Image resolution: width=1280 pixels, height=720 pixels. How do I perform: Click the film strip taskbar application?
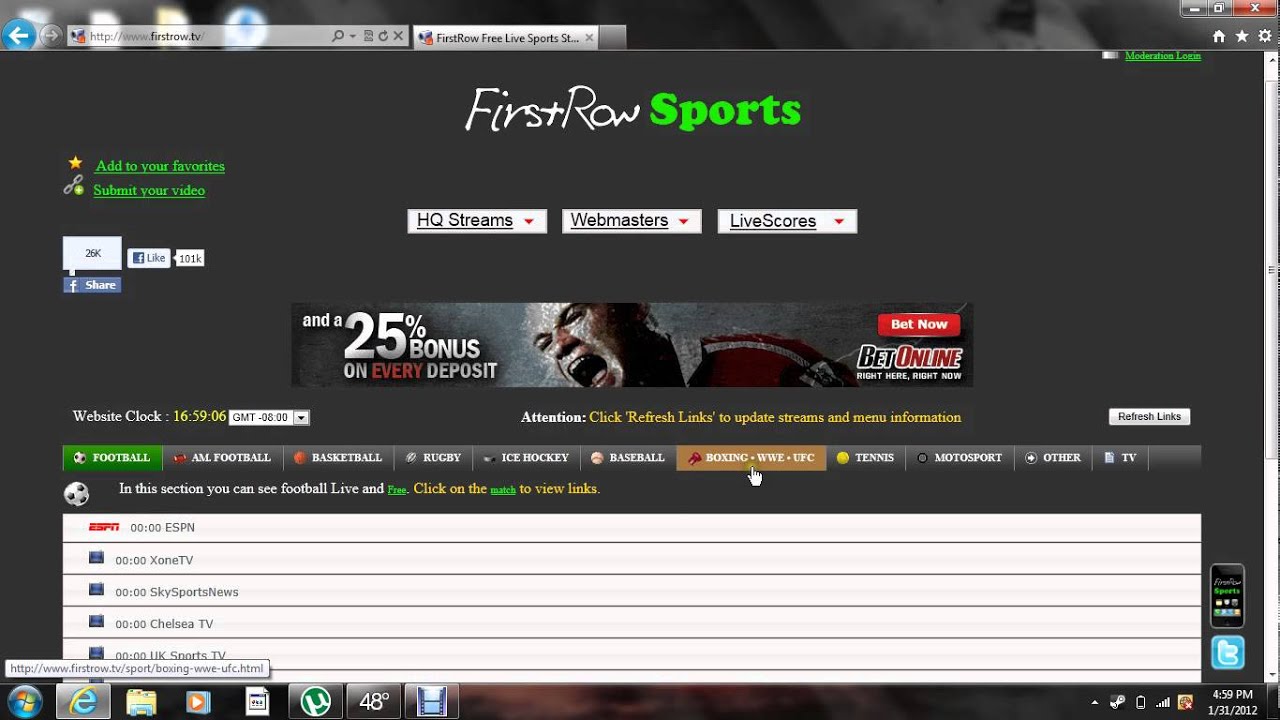(431, 702)
